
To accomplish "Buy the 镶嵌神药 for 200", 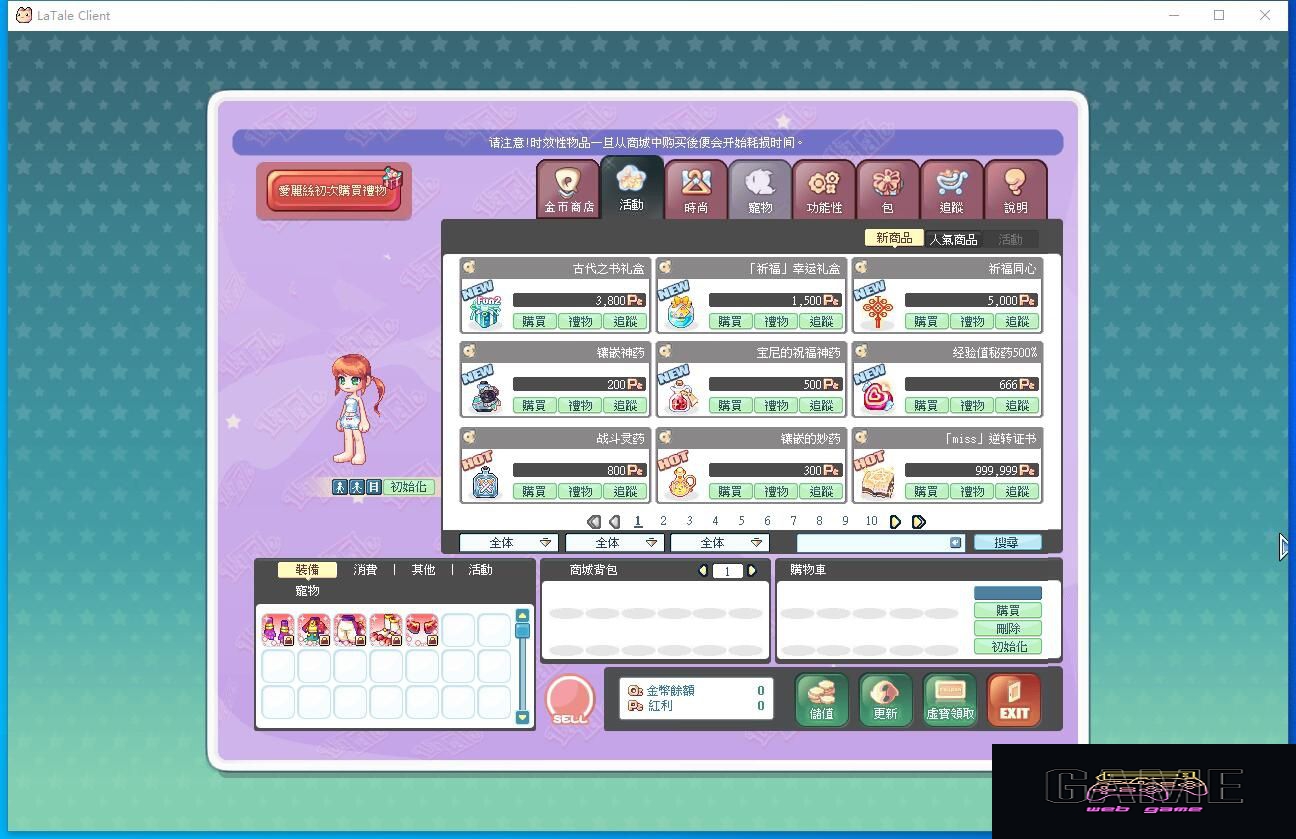I will [x=534, y=406].
